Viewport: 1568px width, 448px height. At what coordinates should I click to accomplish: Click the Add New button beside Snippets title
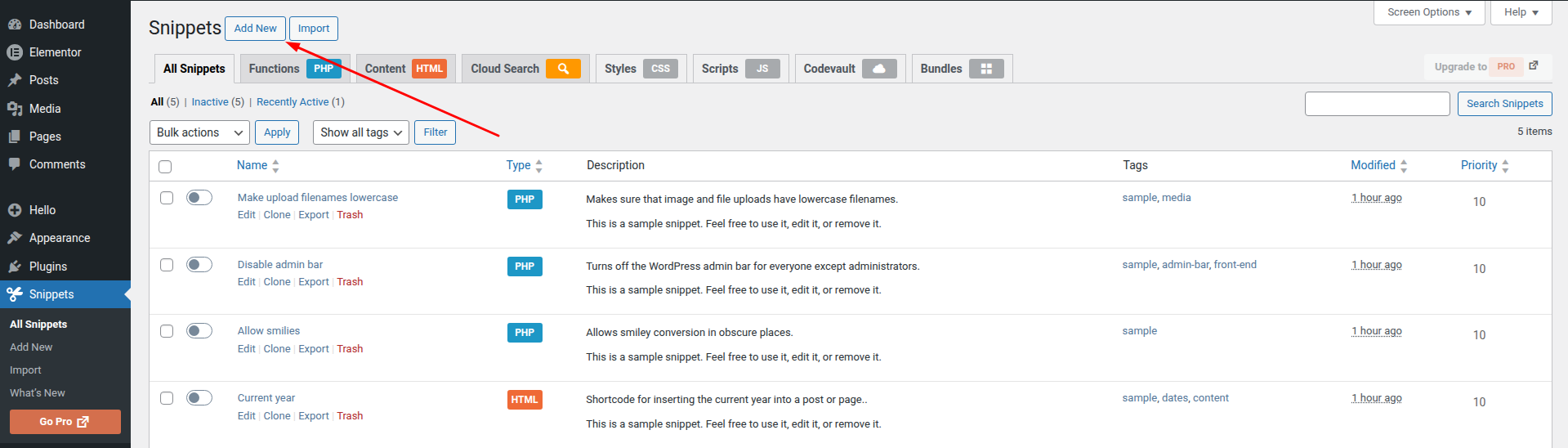pos(256,29)
